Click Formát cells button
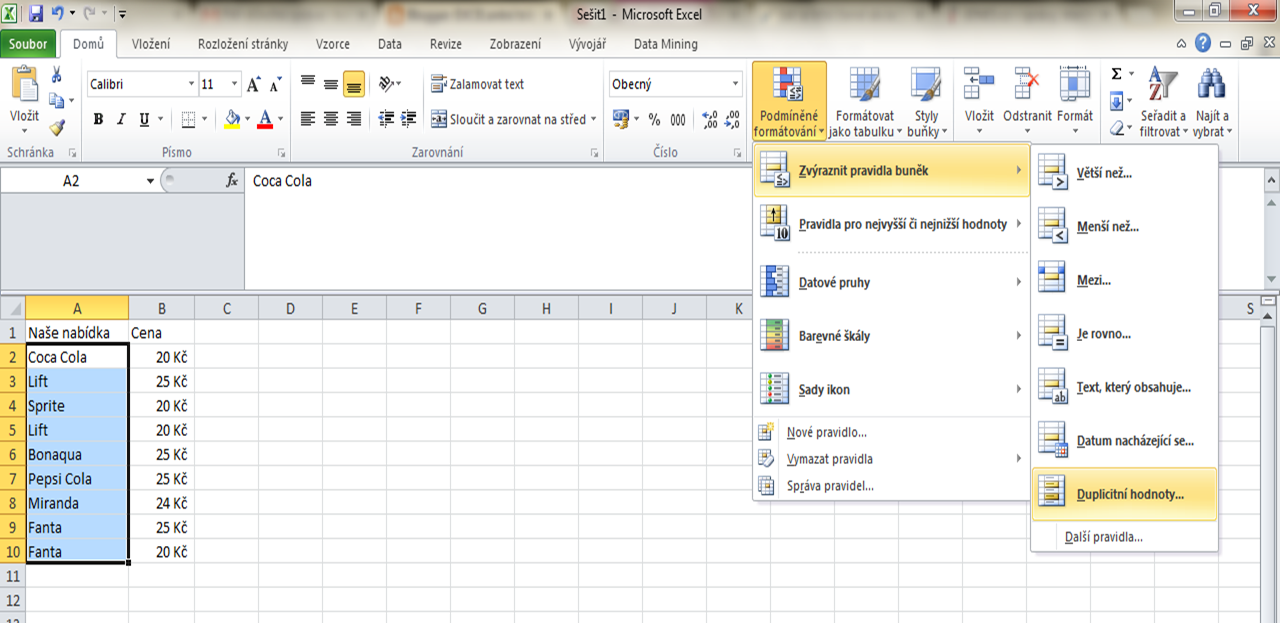 [1075, 101]
